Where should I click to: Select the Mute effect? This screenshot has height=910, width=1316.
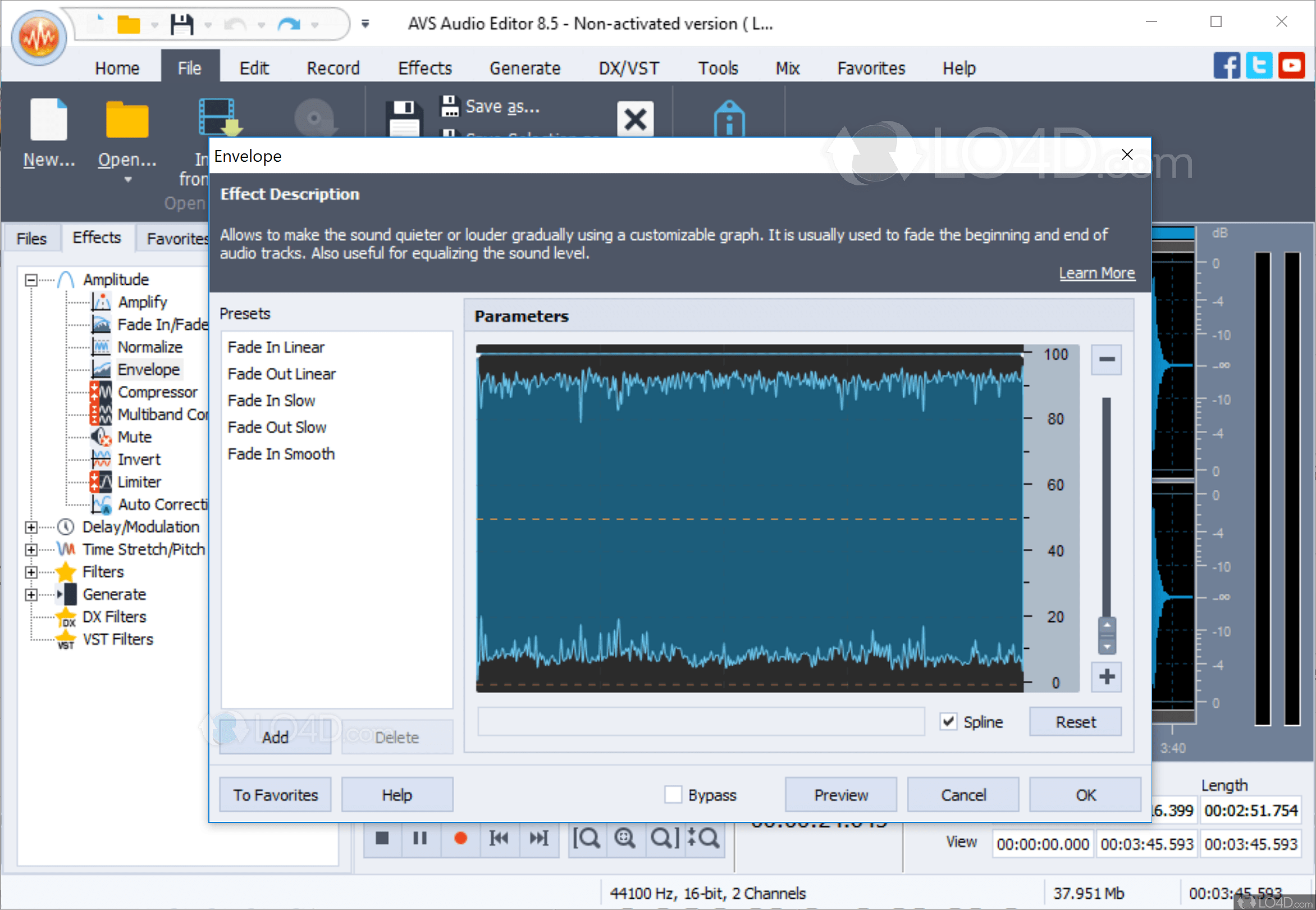point(135,437)
